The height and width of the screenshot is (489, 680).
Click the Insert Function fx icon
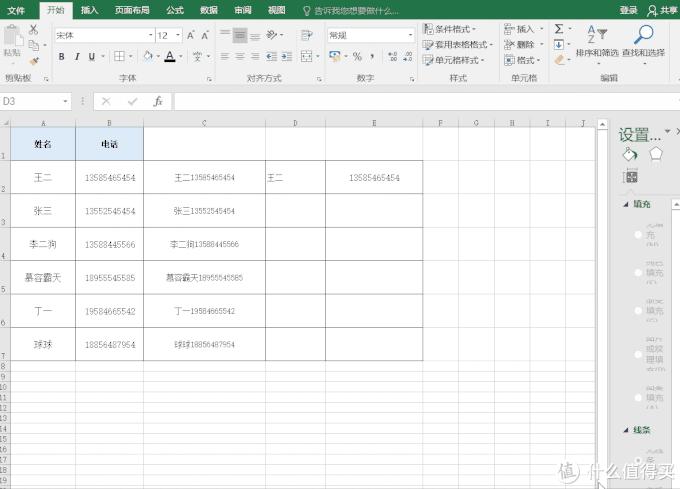158,101
